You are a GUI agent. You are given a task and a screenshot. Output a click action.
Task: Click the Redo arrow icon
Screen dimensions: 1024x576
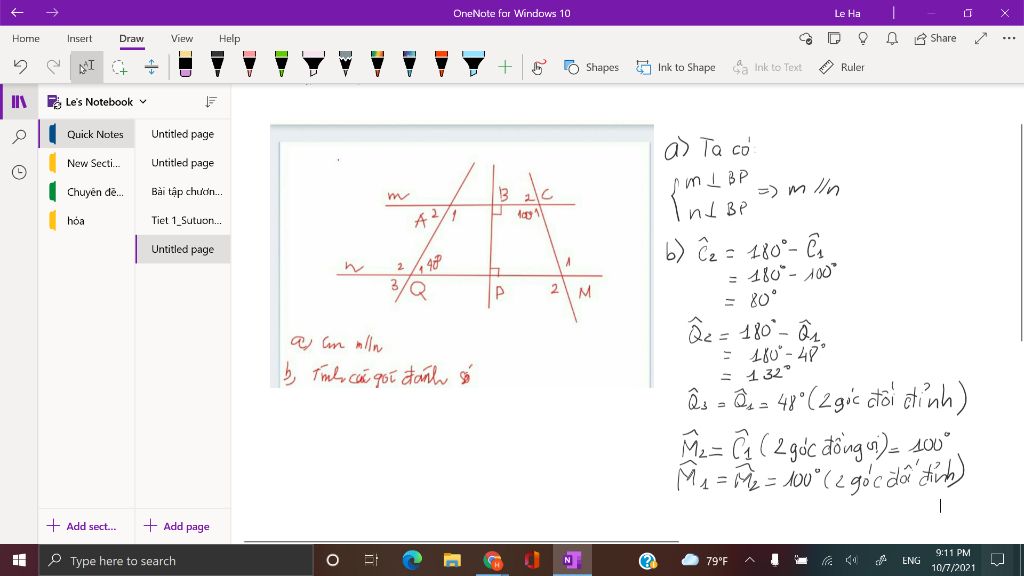(54, 67)
